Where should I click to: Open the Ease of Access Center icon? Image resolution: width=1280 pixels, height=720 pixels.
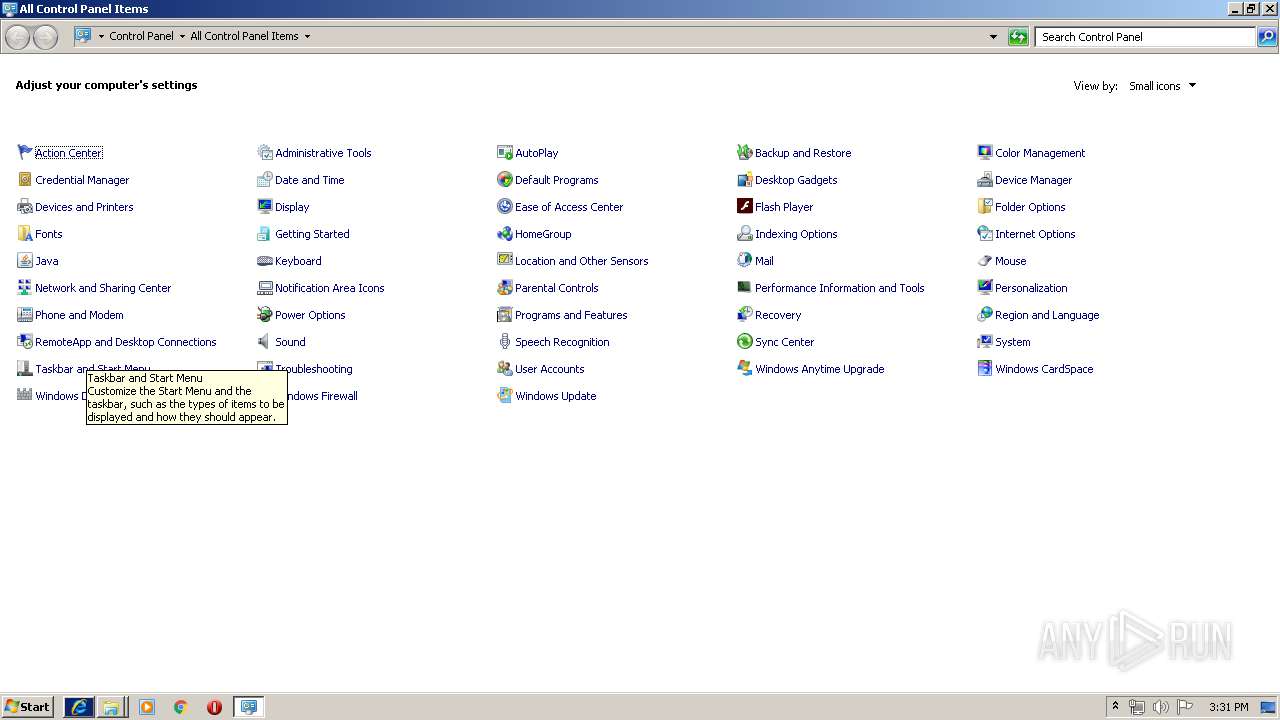pos(505,207)
